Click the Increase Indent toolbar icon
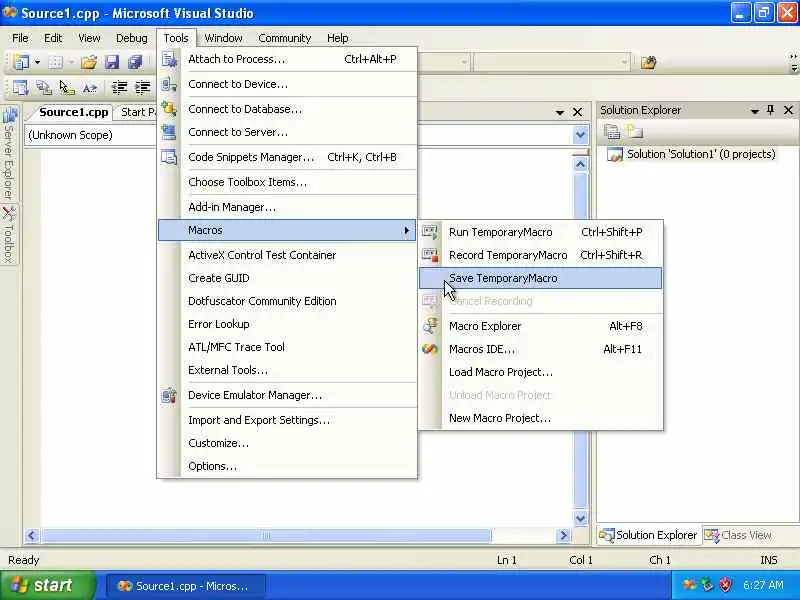800x600 pixels. (142, 88)
